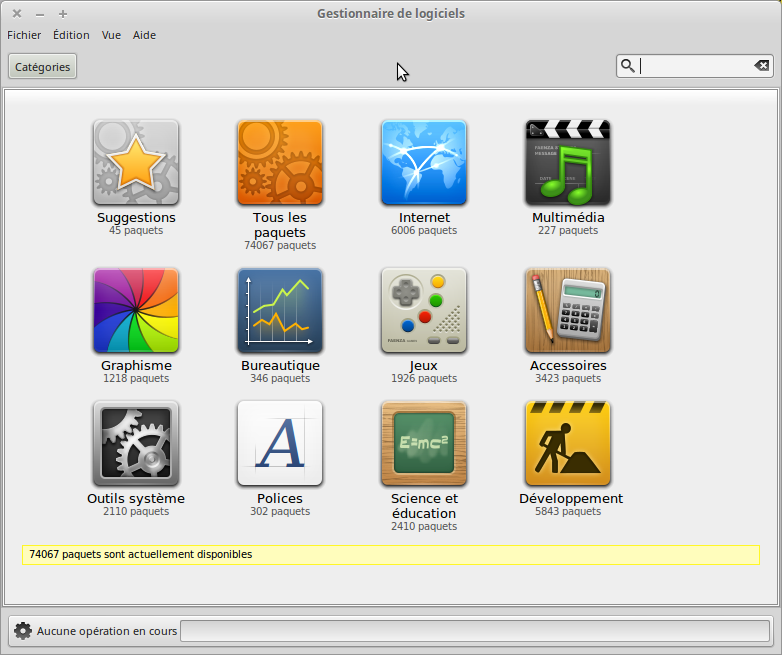The height and width of the screenshot is (655, 782).
Task: Open Science et éducation chalkboard icon
Action: coord(424,443)
